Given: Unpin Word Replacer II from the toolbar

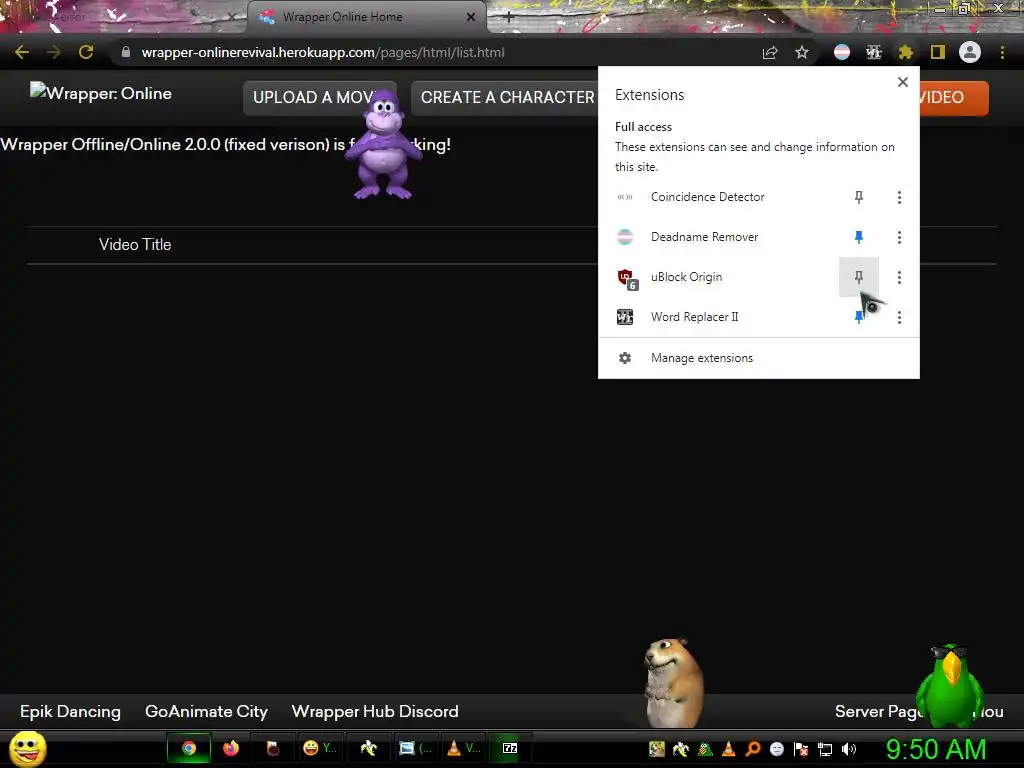Looking at the screenshot, I should click(x=859, y=317).
